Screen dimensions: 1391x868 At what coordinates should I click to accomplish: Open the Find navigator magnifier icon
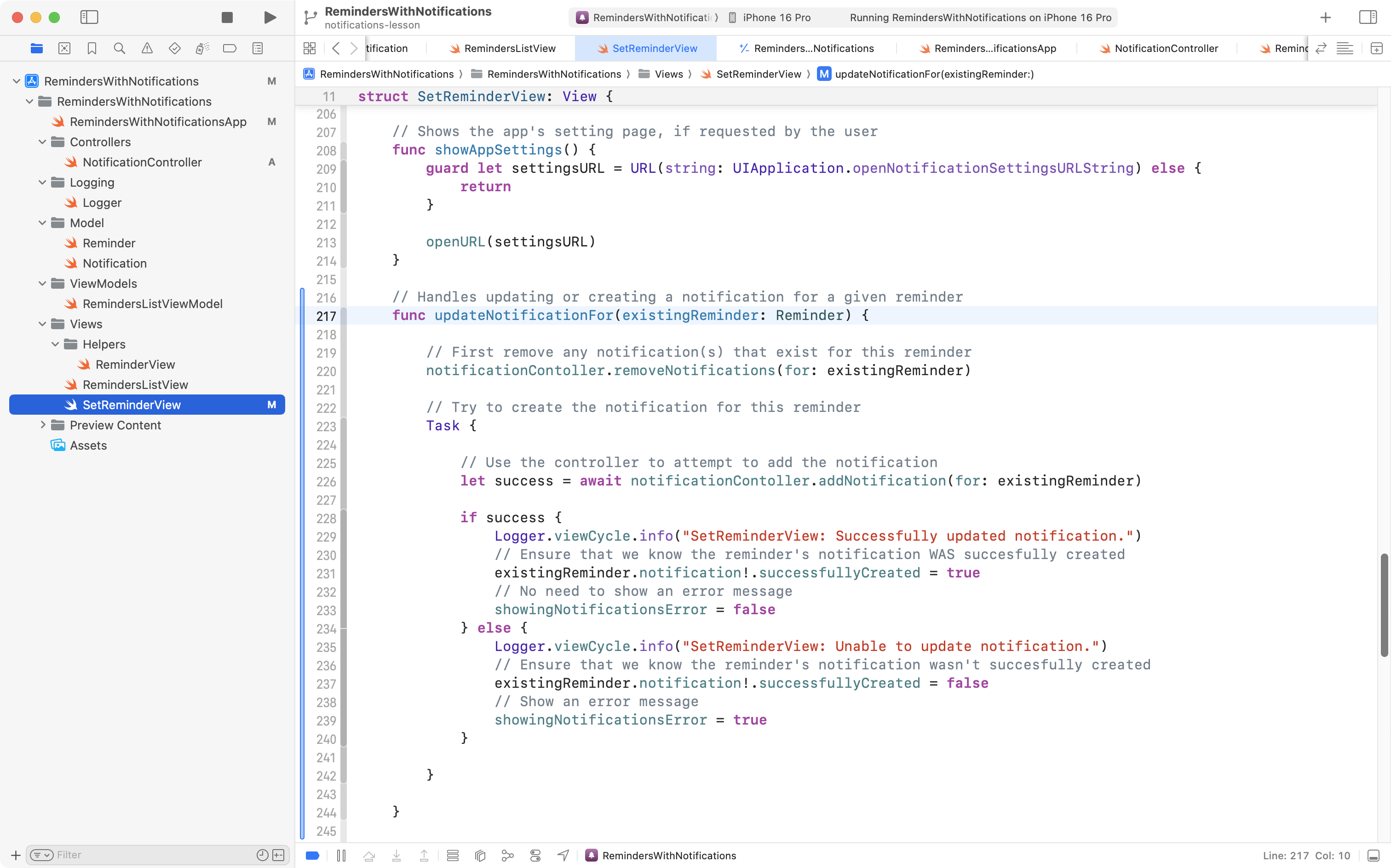click(120, 48)
